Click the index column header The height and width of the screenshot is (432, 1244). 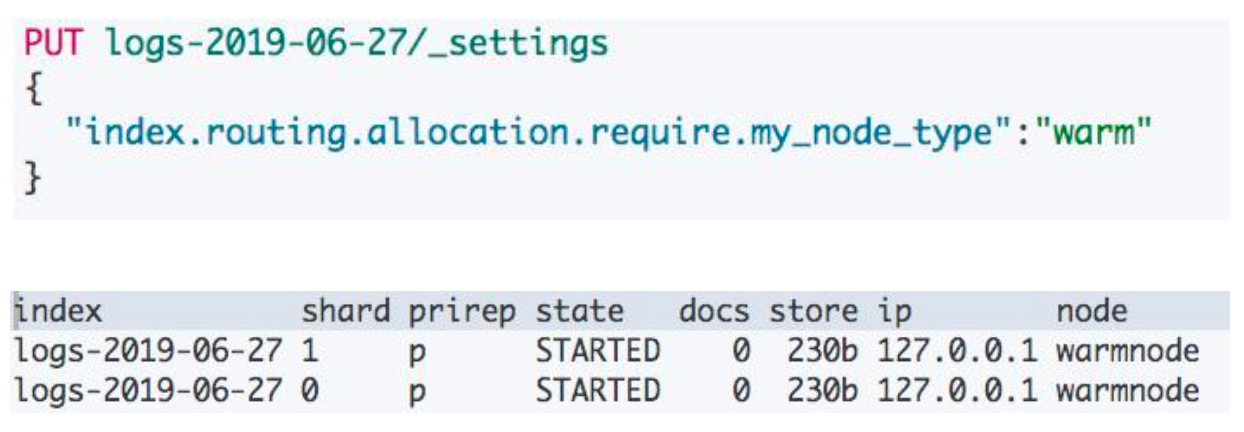[56, 313]
